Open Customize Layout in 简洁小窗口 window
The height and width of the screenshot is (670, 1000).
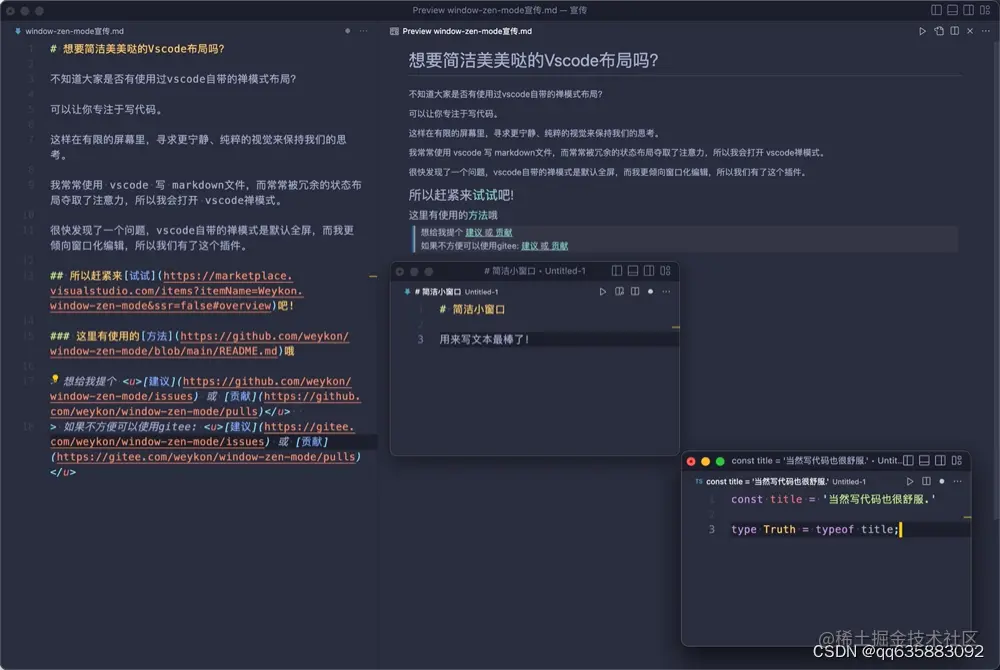[665, 271]
